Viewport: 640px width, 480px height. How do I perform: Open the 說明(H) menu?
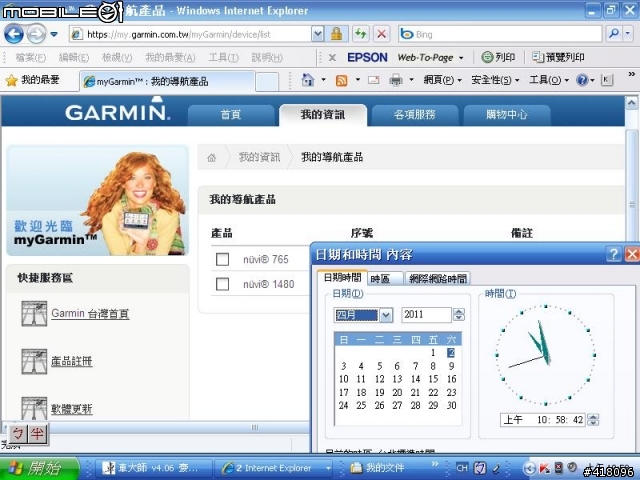(267, 58)
